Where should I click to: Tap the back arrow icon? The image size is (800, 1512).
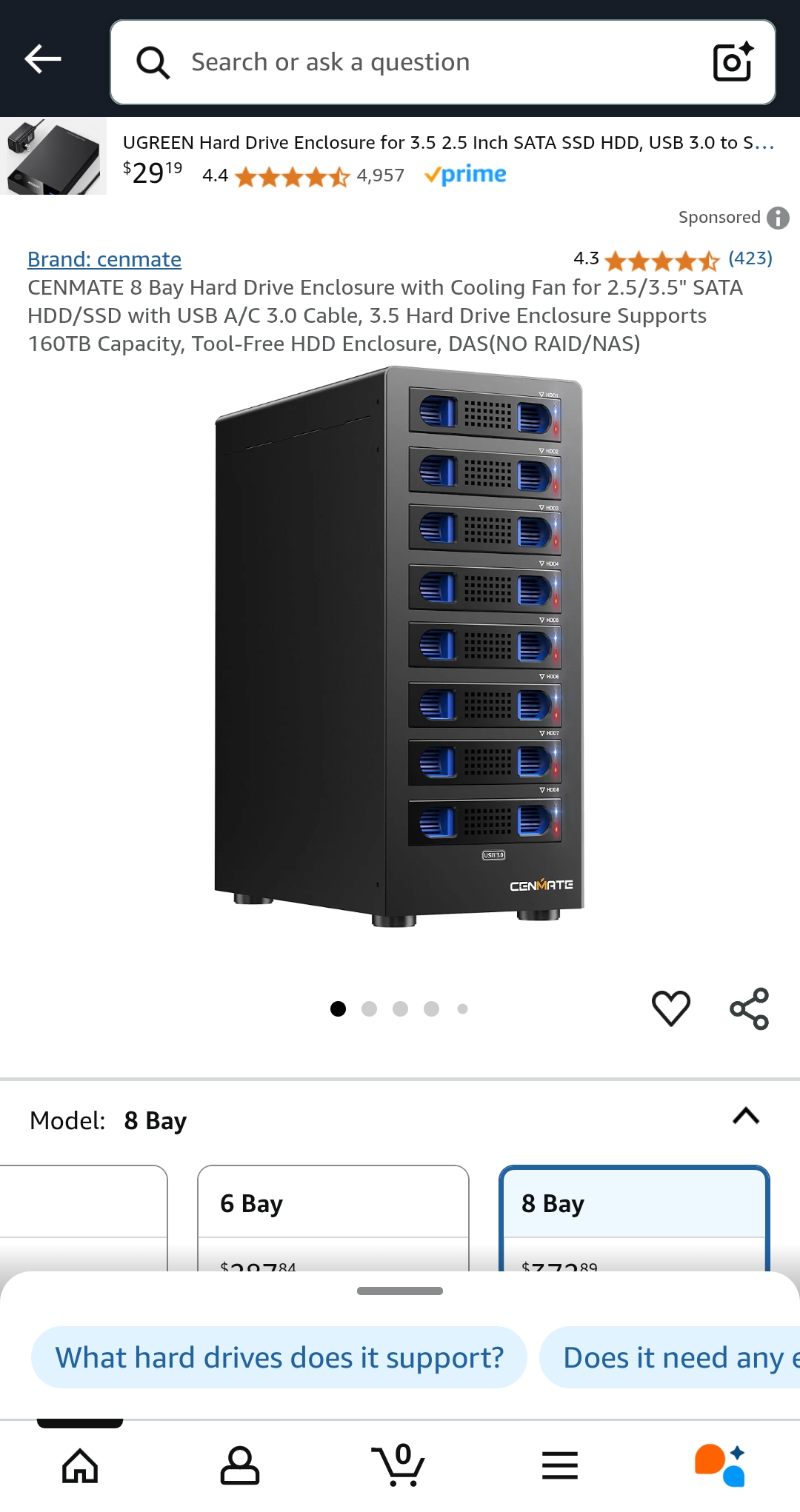43,59
